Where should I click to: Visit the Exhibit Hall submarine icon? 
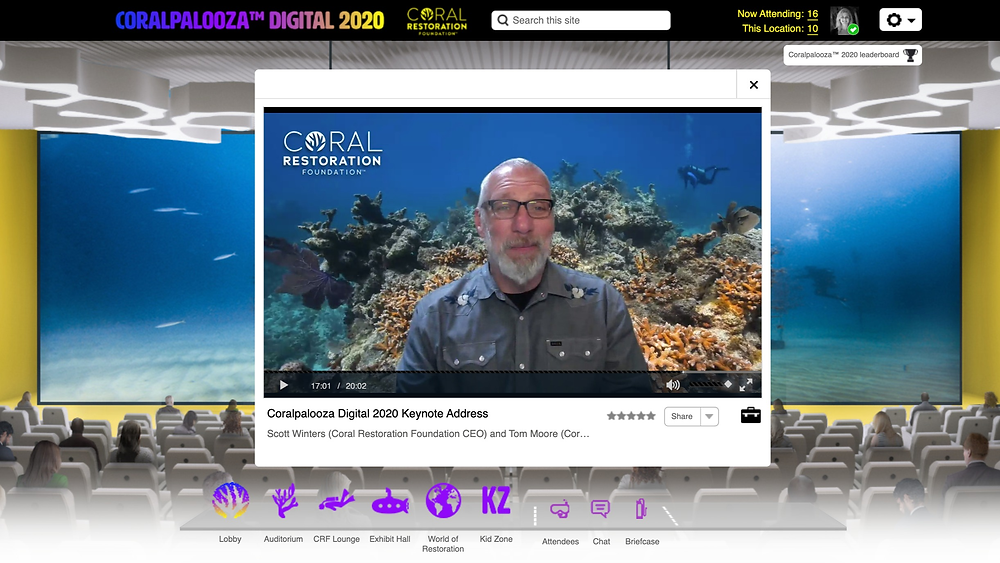(390, 502)
